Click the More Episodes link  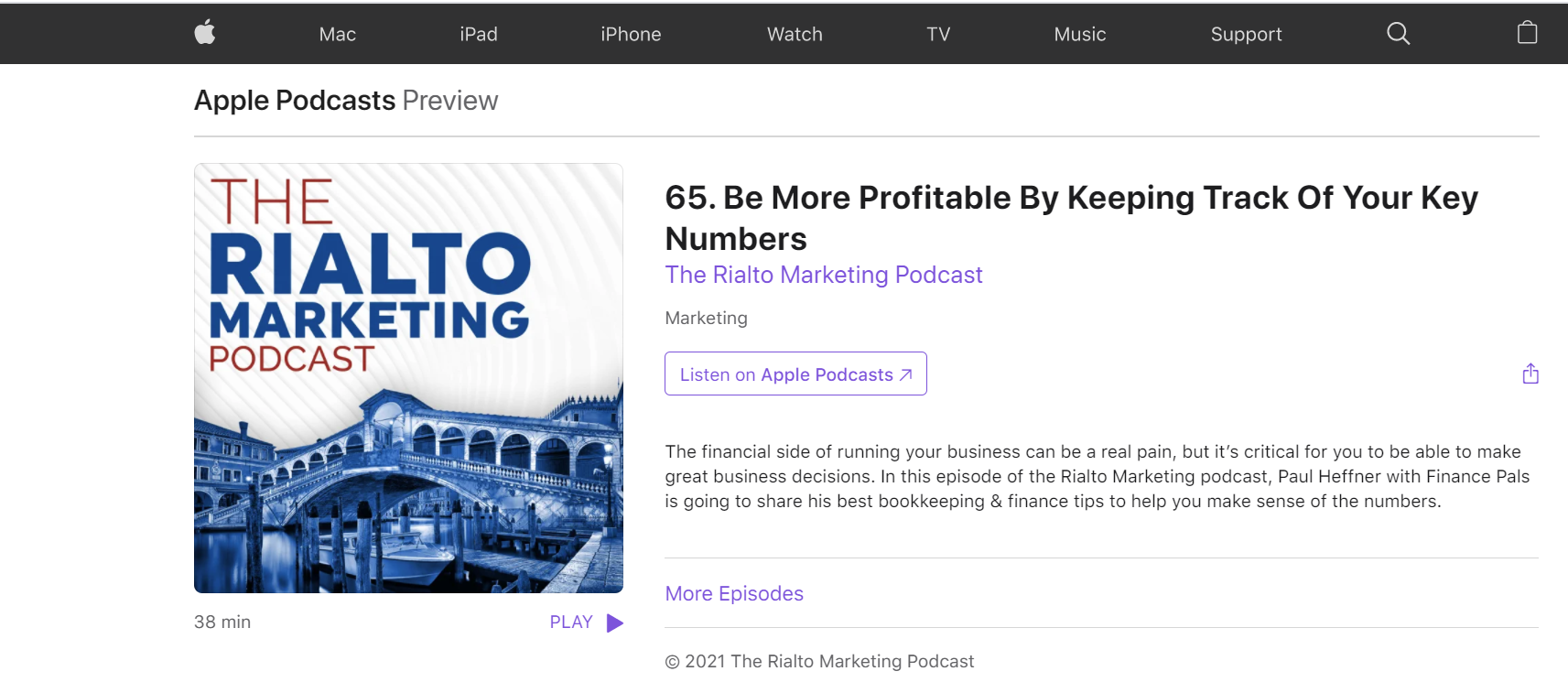click(x=734, y=593)
